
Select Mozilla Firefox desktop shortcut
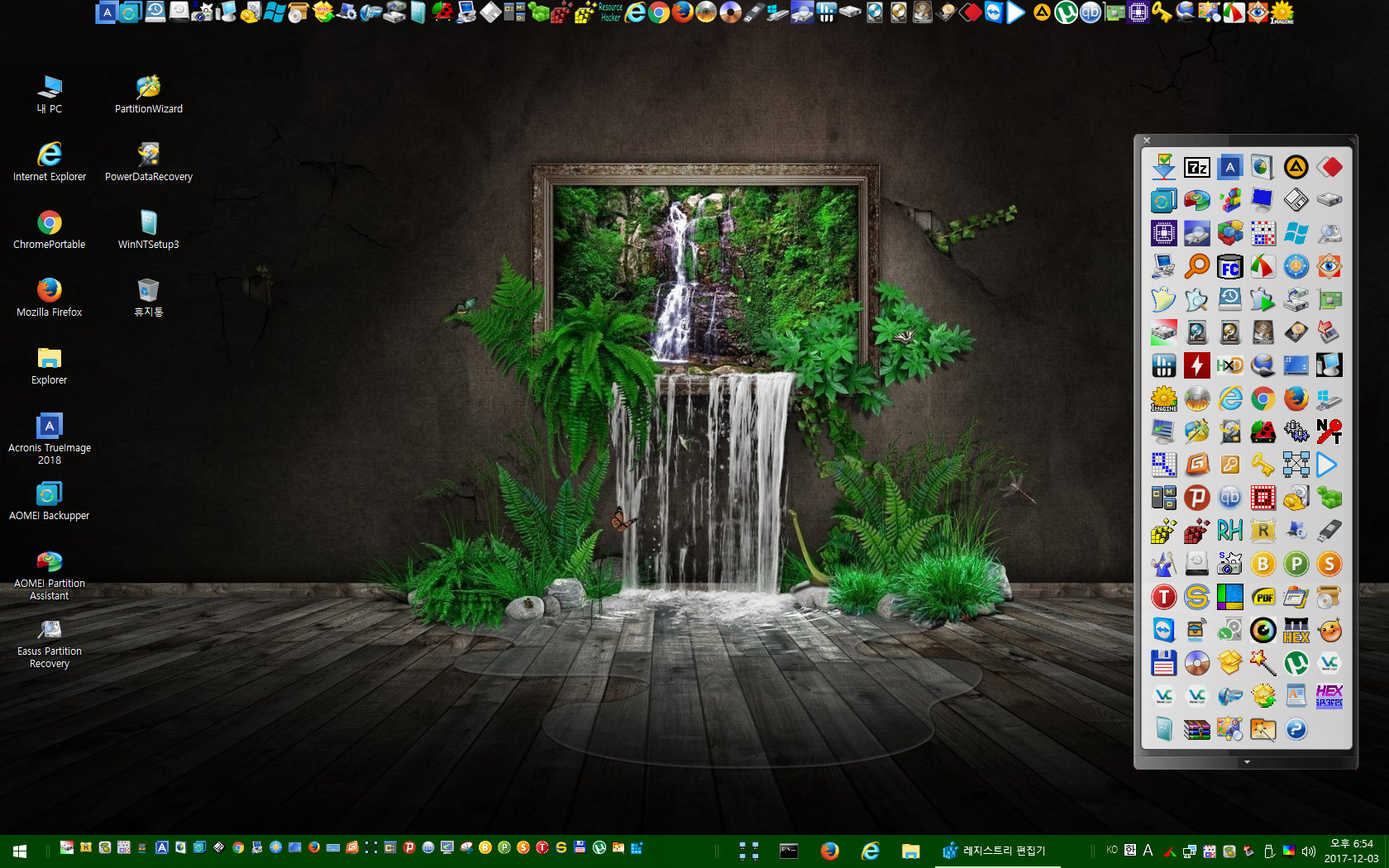coord(50,298)
